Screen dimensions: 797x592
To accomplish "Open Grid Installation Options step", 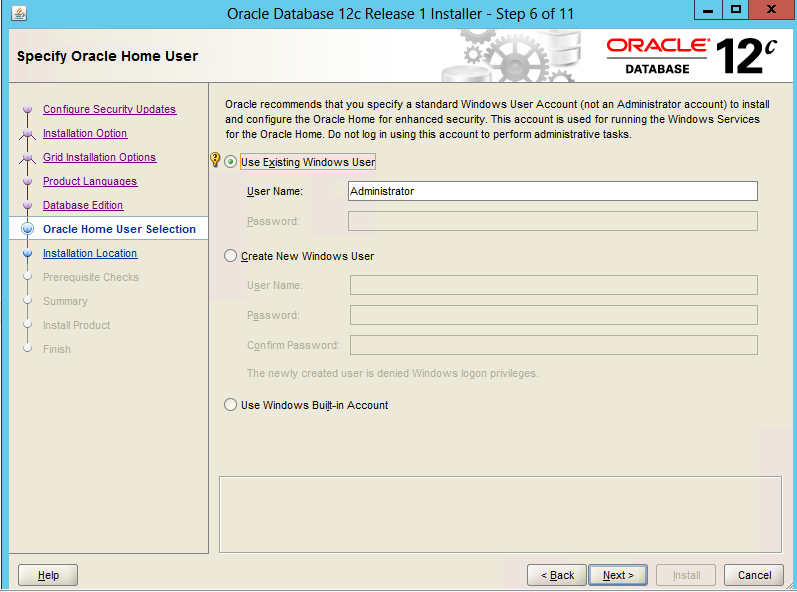I will 99,158.
